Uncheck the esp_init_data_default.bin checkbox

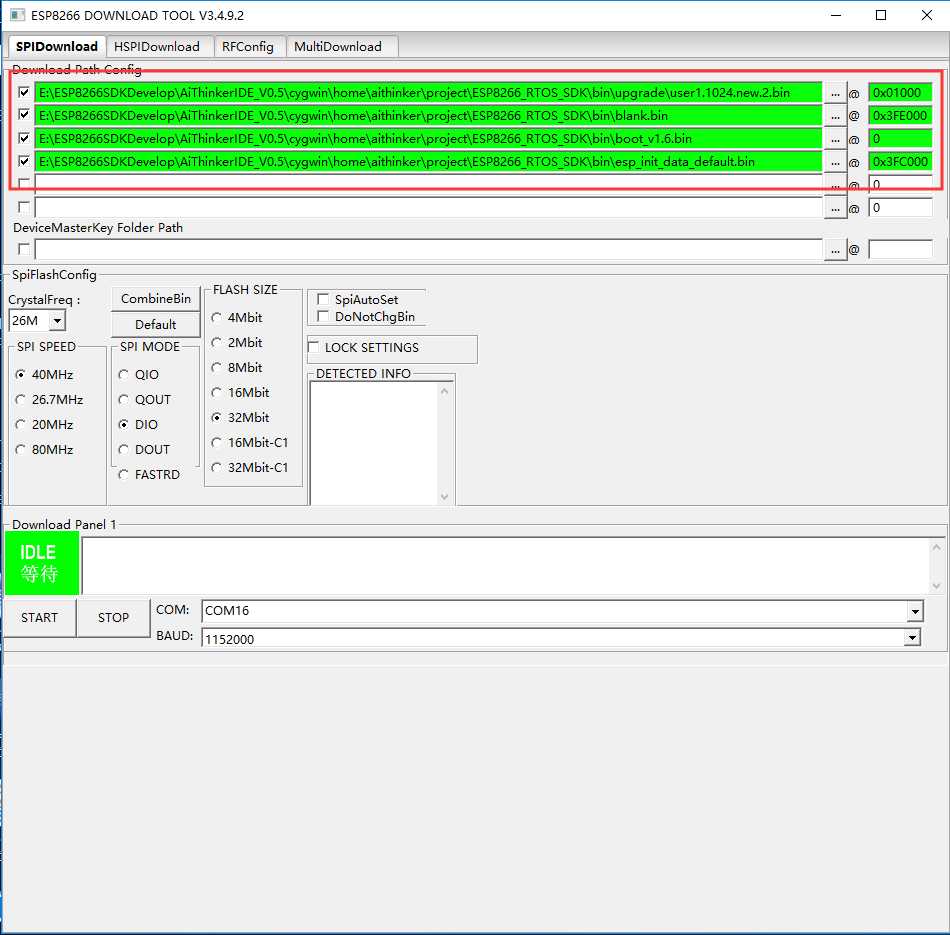point(24,161)
